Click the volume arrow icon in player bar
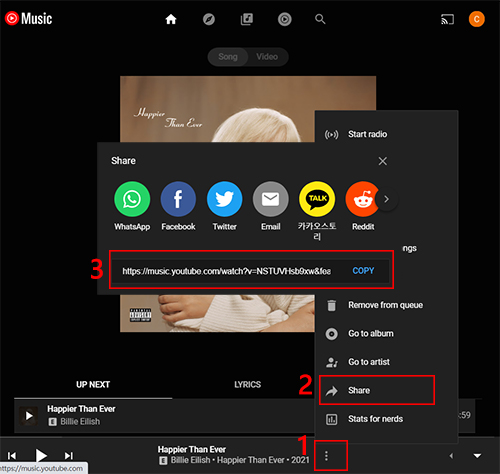The height and width of the screenshot is (474, 500). [451, 456]
